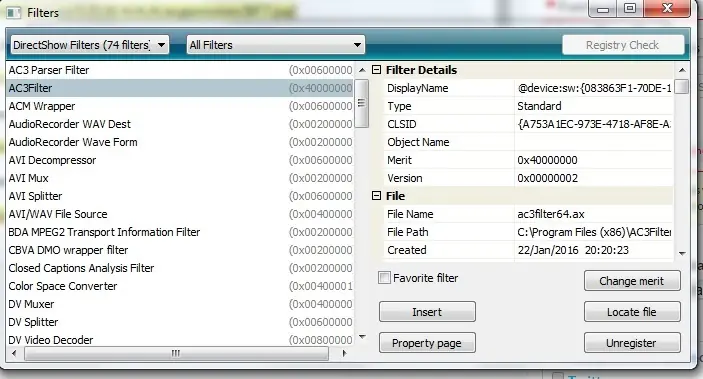
Task: Click the Object Name property label
Action: tap(418, 142)
